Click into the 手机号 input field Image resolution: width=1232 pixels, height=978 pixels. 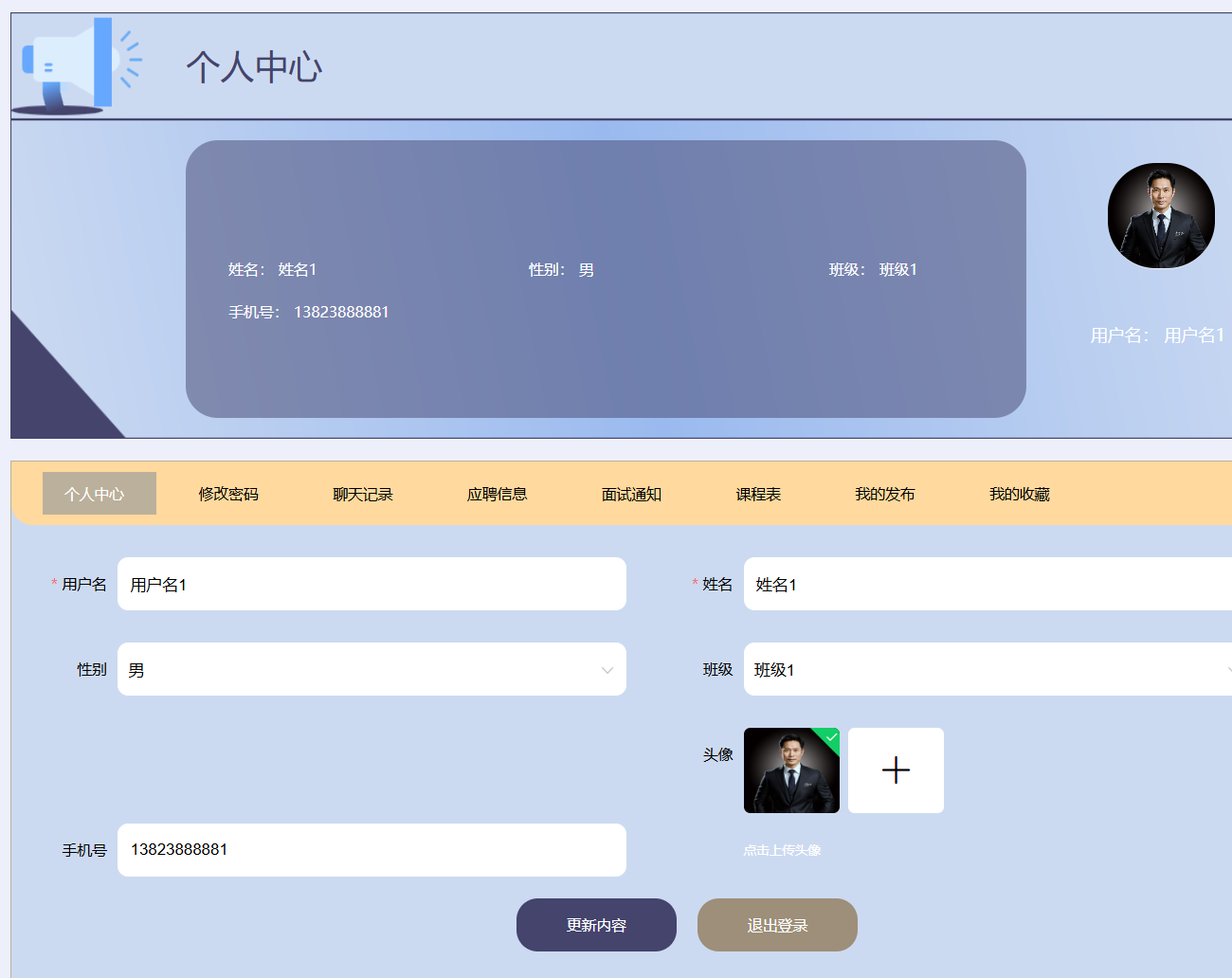coord(371,850)
